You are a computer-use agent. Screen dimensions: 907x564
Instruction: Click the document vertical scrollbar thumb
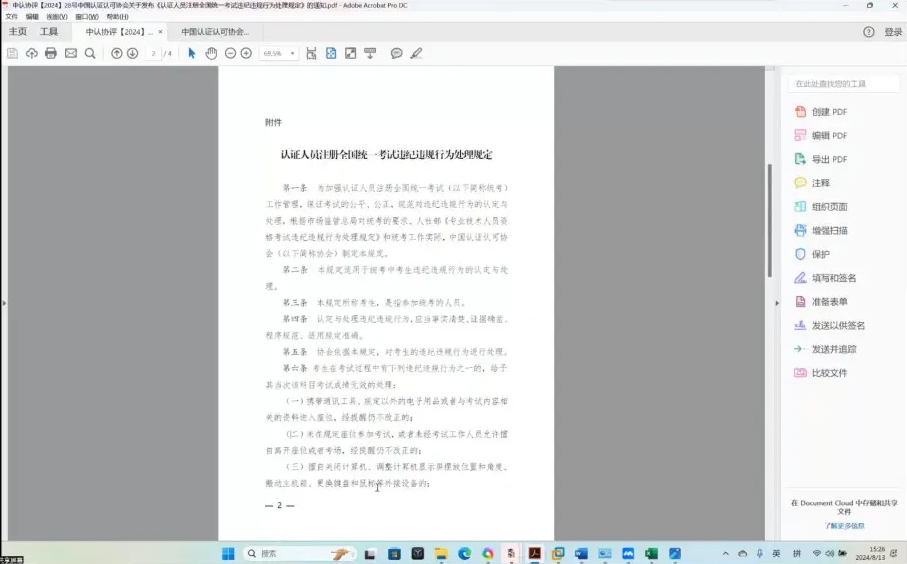click(769, 221)
